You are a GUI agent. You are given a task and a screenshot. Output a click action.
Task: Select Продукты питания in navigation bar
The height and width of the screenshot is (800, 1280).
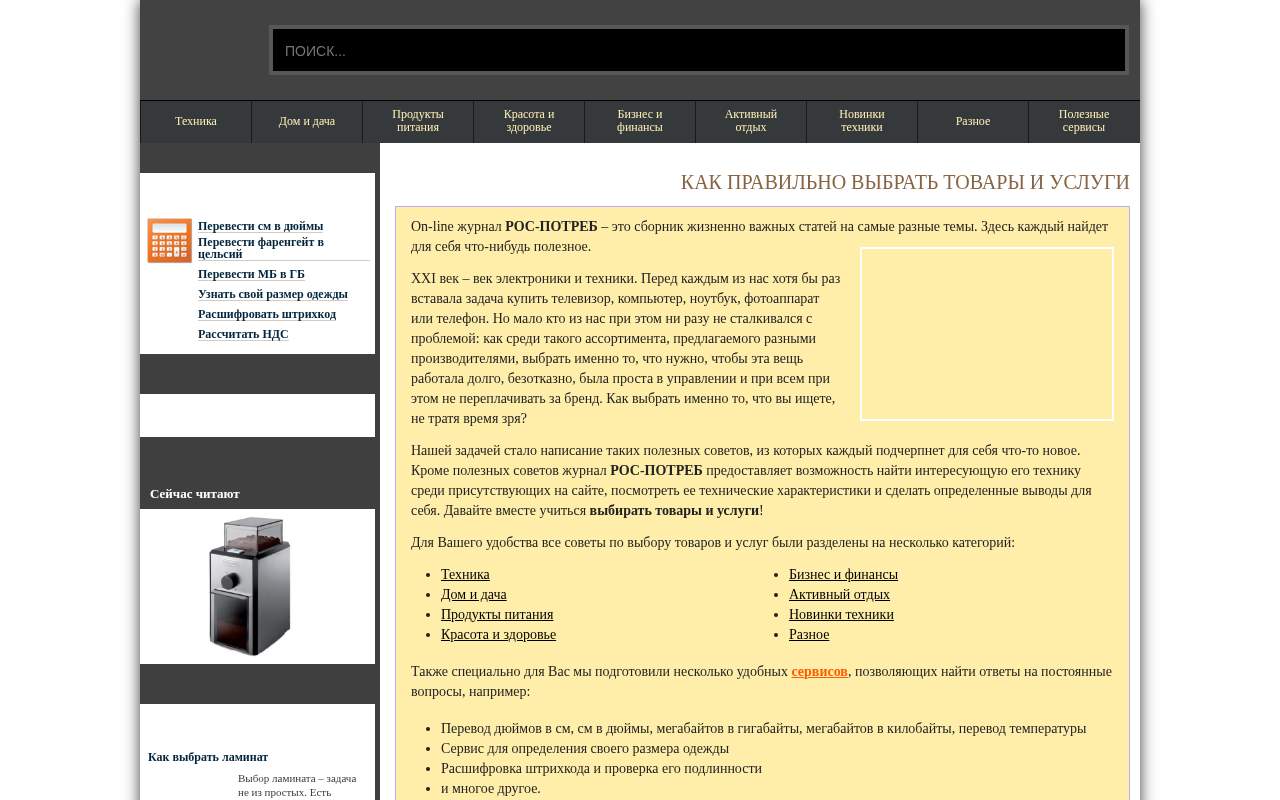(418, 121)
